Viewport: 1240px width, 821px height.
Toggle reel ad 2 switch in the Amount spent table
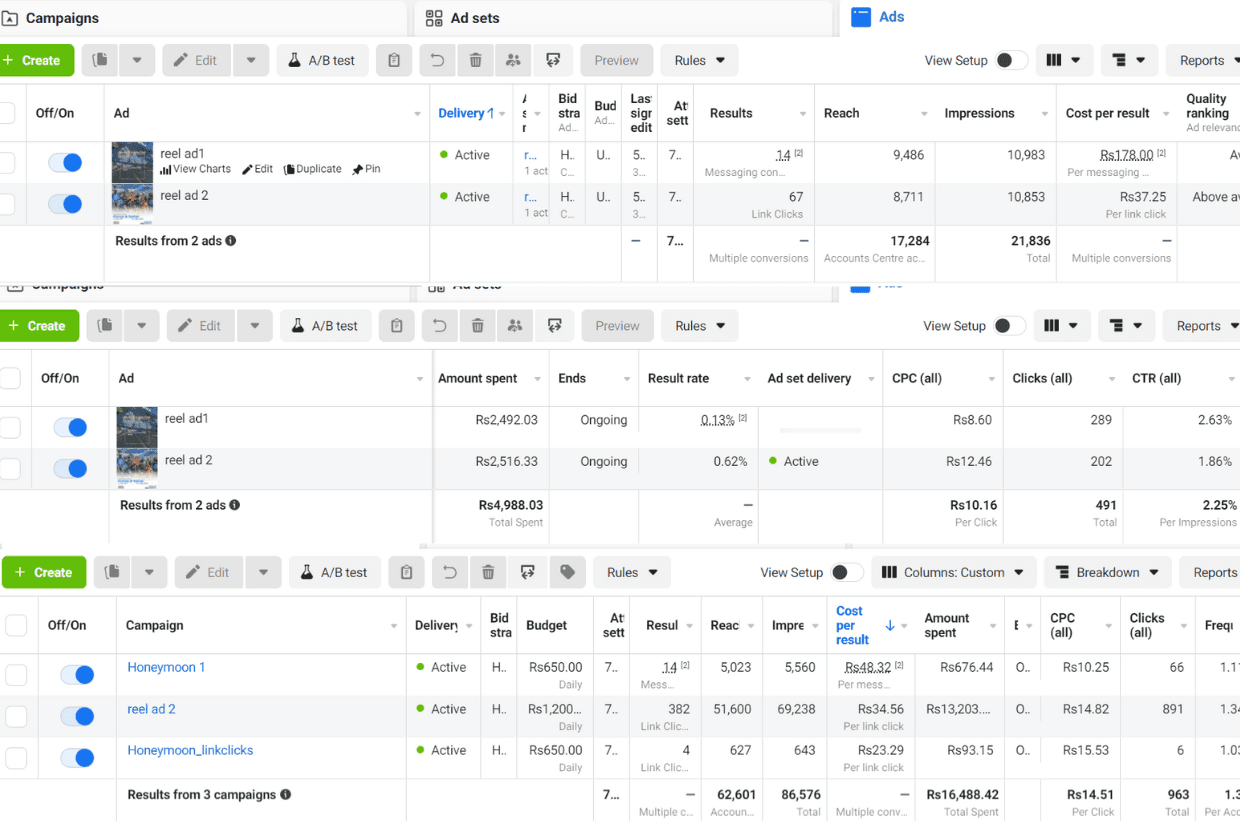70,468
